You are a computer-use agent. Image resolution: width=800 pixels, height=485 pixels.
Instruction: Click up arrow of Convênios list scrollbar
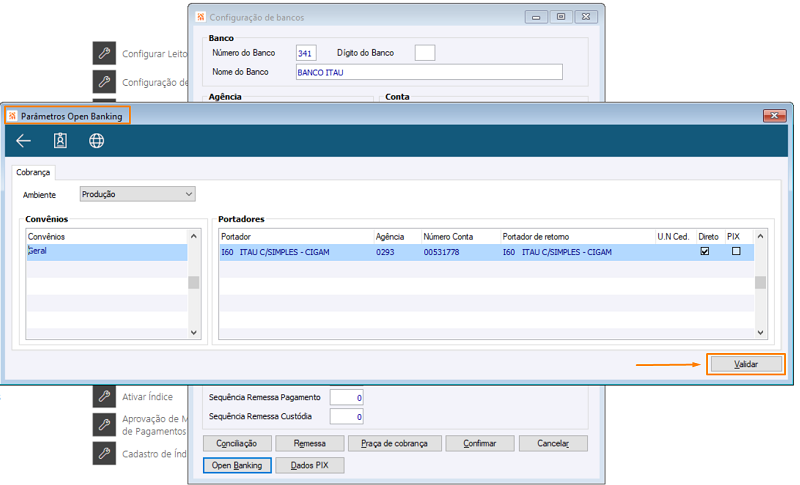[193, 236]
